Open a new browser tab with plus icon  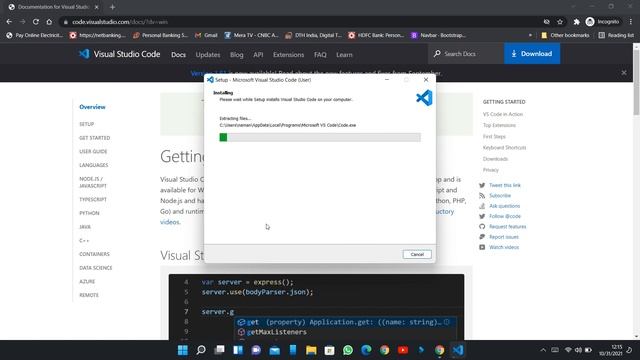pos(112,7)
